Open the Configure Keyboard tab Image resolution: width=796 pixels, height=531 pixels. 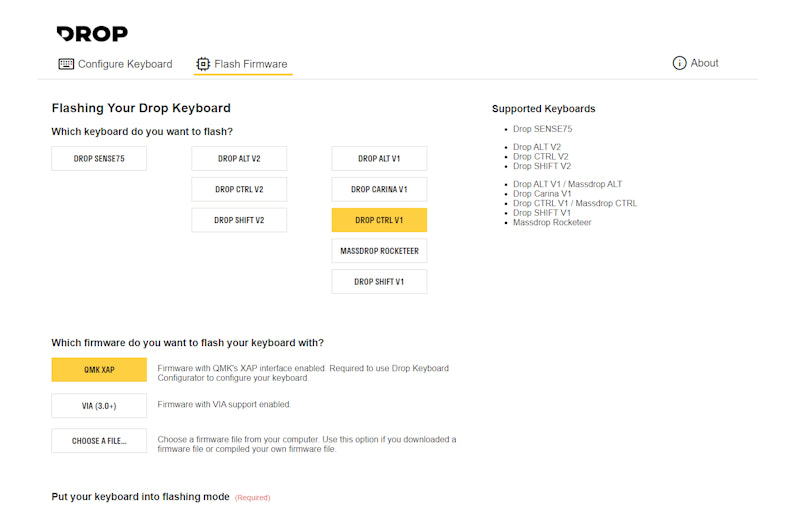point(125,64)
